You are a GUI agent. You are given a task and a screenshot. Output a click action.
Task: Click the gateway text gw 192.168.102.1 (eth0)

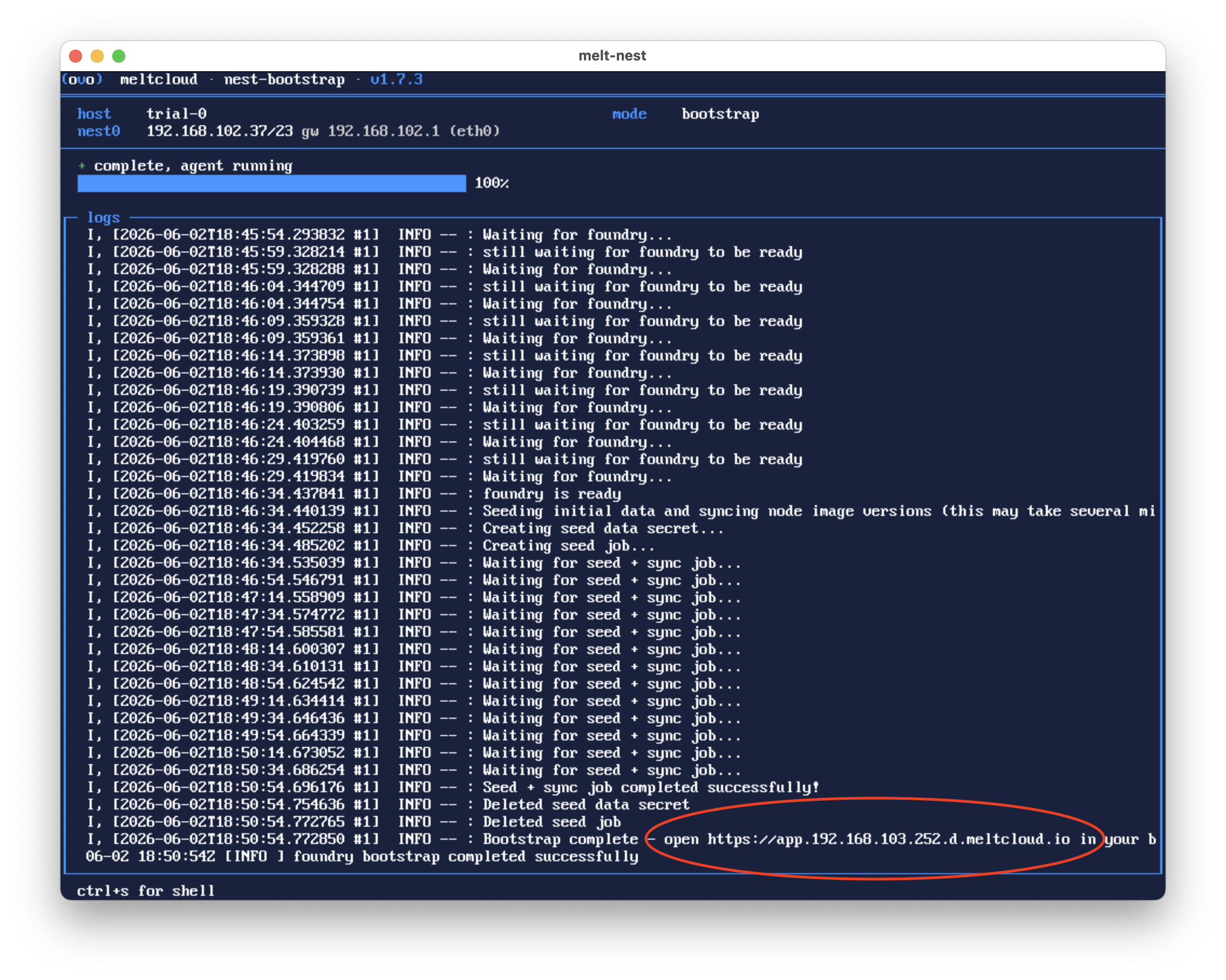(x=401, y=131)
